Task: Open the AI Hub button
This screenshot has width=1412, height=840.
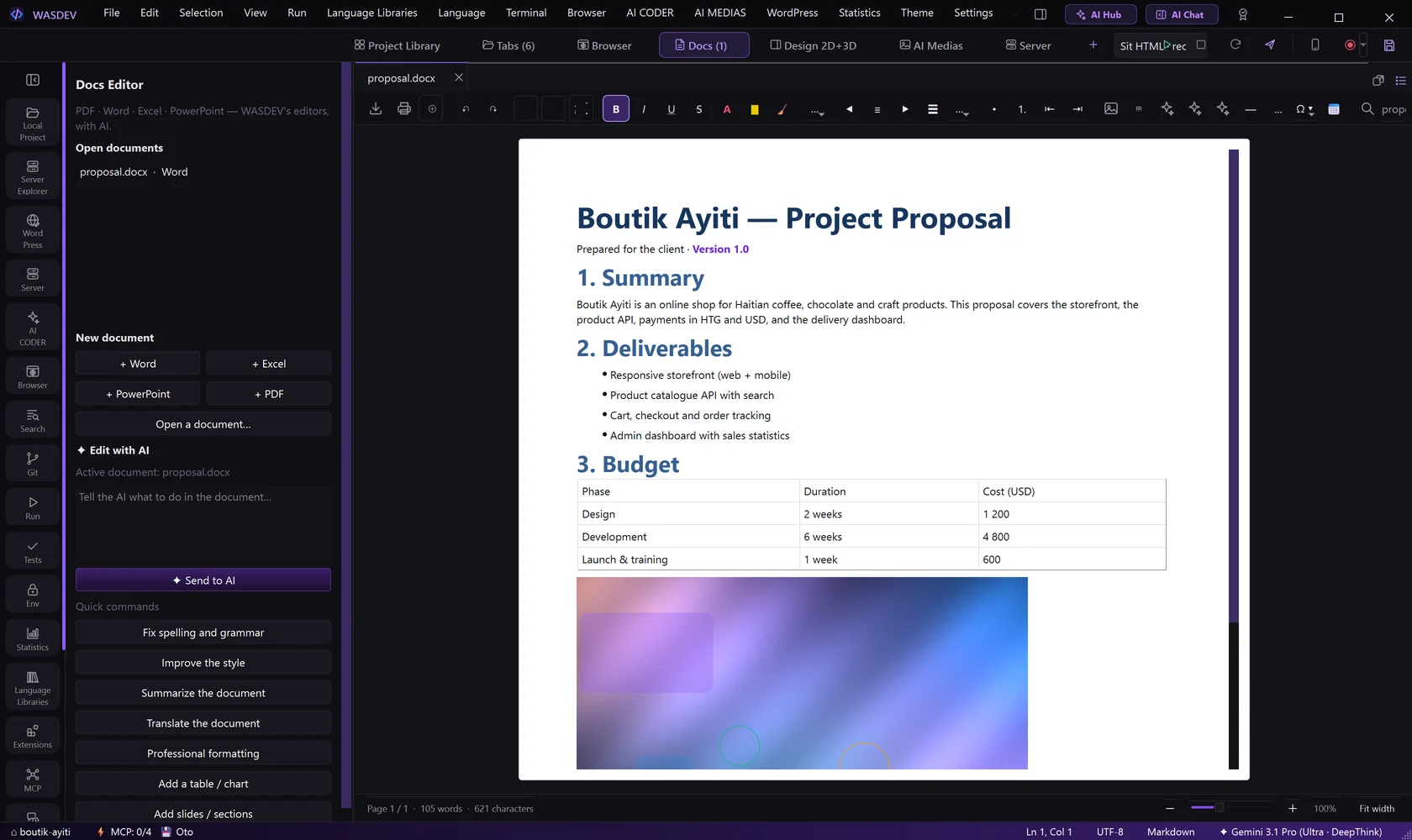Action: pos(1100,14)
